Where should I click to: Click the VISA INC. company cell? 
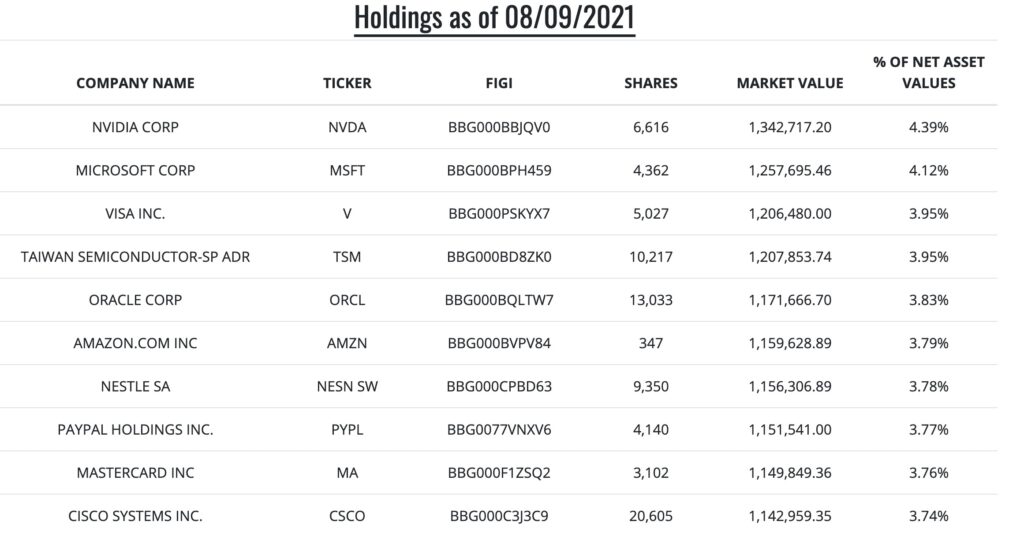(x=135, y=213)
